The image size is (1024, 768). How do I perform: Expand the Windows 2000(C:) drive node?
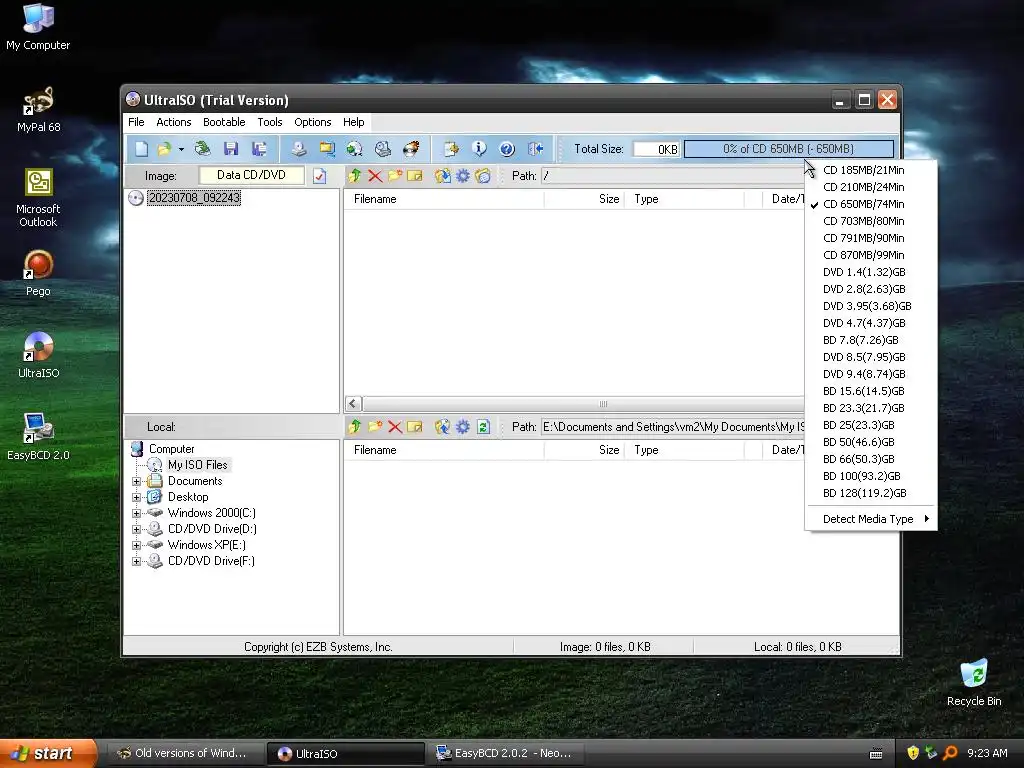136,513
